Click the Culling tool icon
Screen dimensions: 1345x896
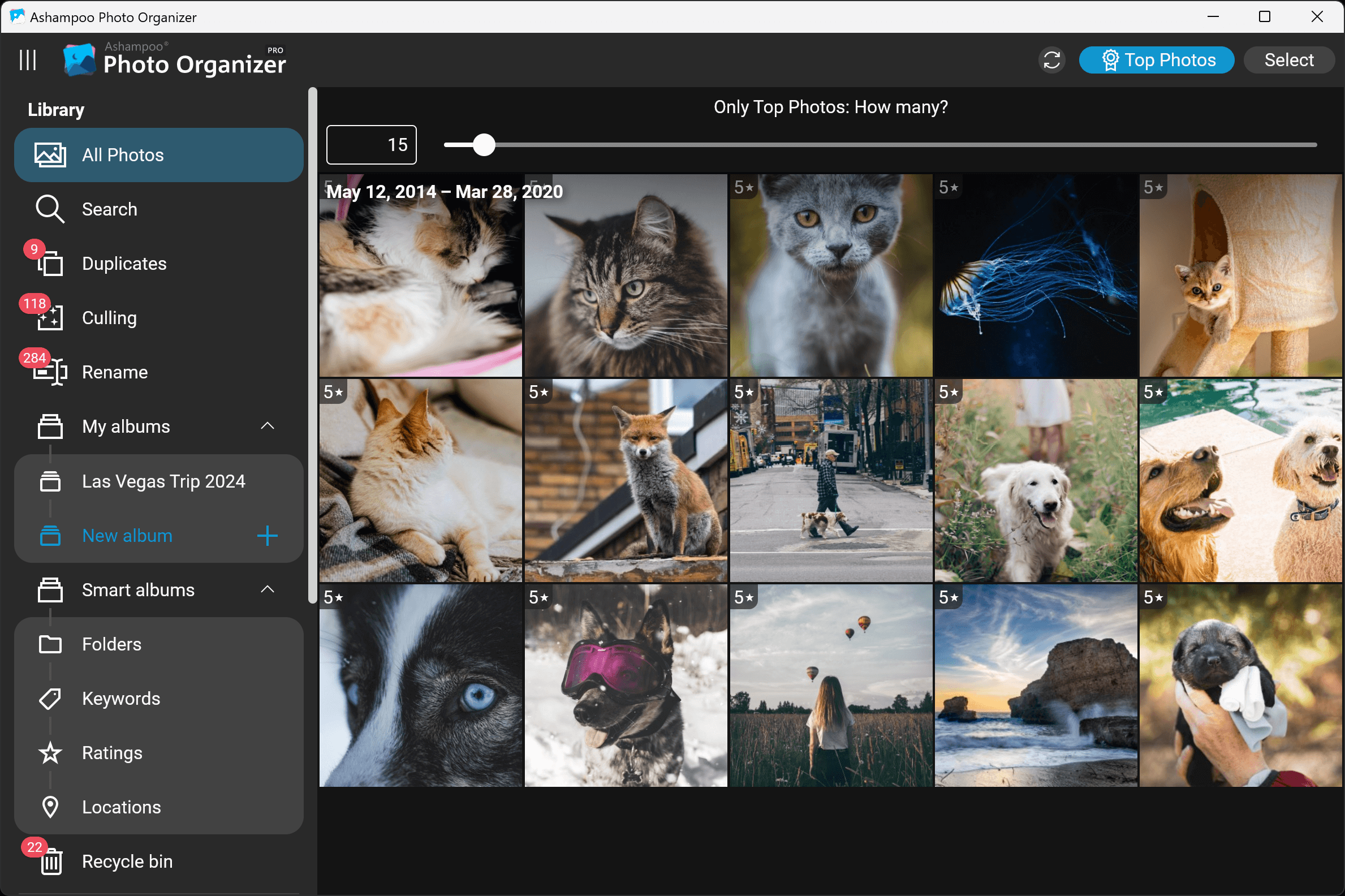tap(49, 318)
